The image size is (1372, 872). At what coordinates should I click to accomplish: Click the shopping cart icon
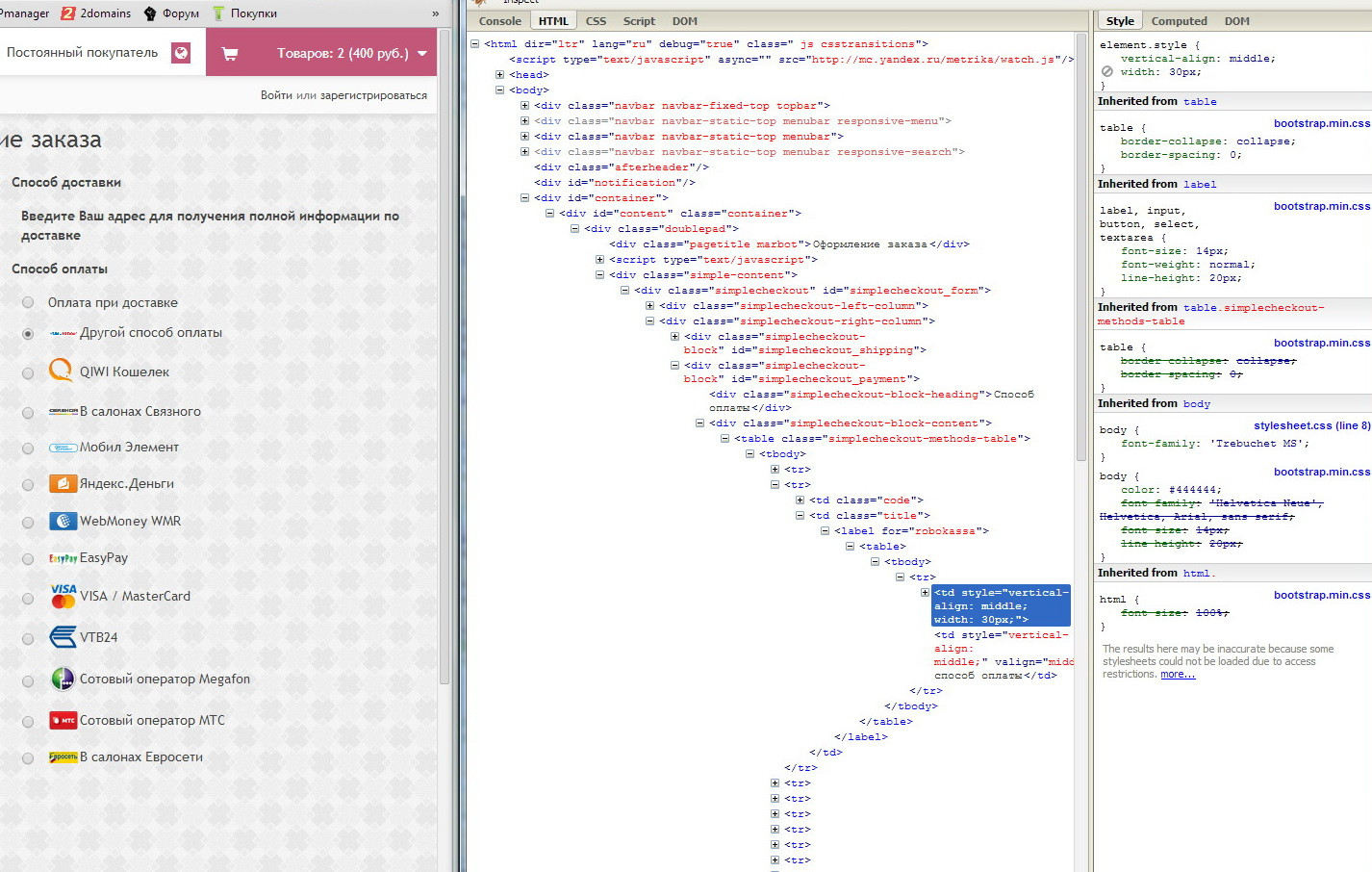click(230, 54)
